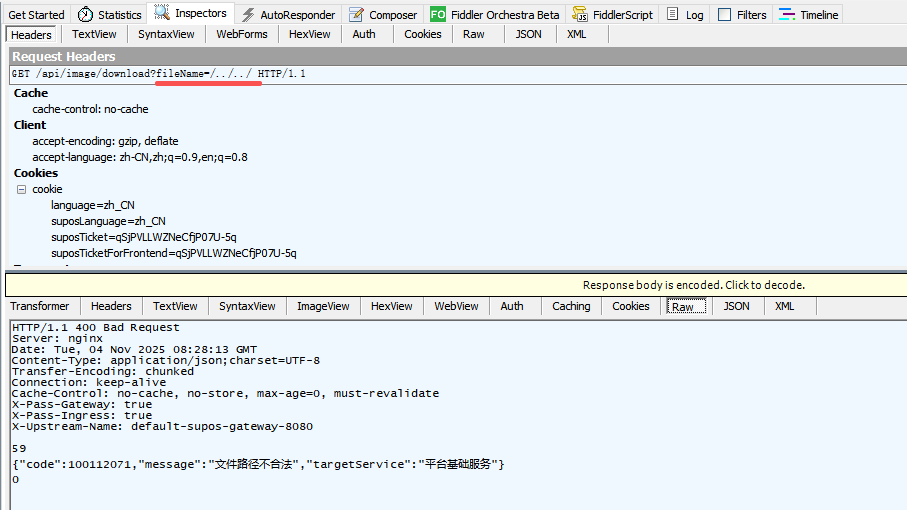Click the FiddlerScript JS icon
Image resolution: width=907 pixels, height=510 pixels.
pyautogui.click(x=579, y=15)
